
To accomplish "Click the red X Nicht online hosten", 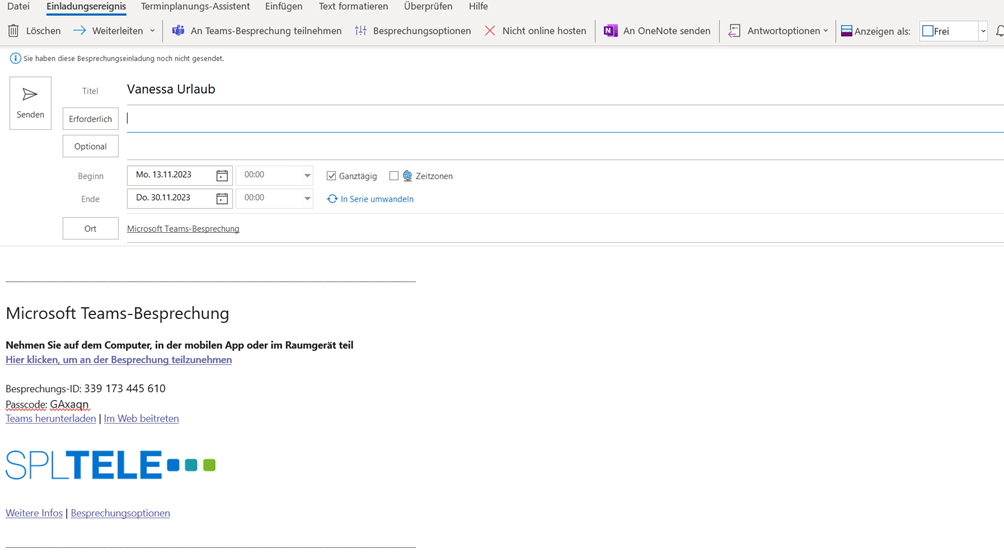I will click(490, 31).
